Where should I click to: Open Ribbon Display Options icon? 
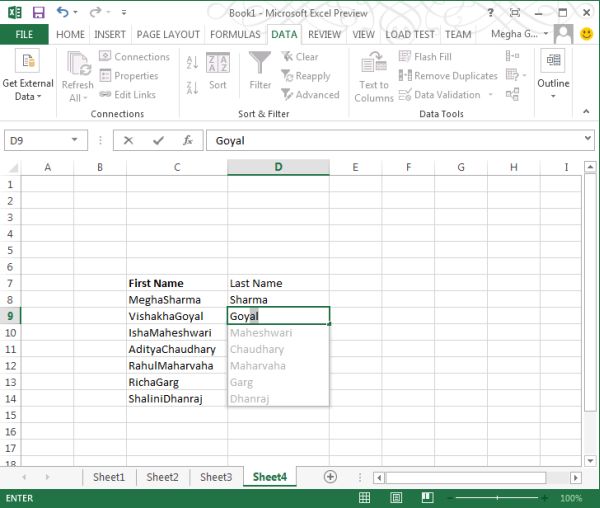[515, 13]
